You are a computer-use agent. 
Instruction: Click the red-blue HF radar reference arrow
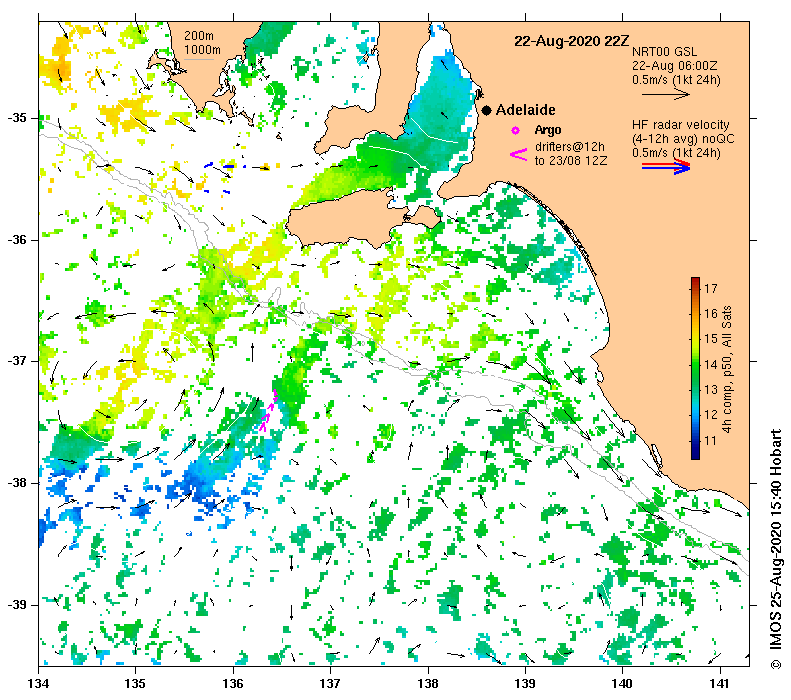pyautogui.click(x=666, y=166)
